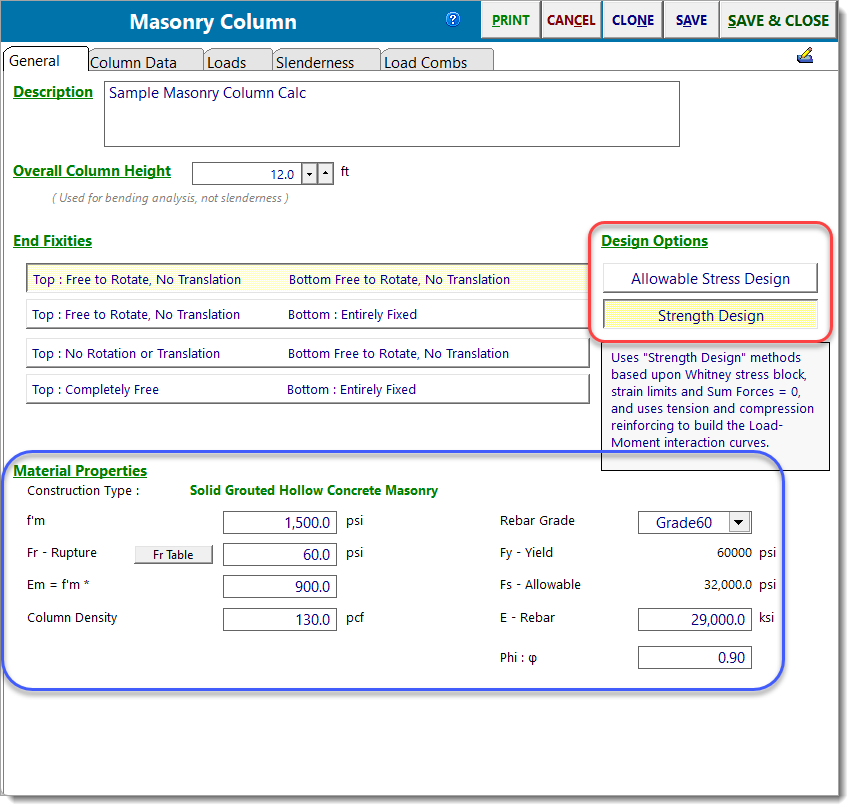The image size is (854, 811).
Task: Click the Description text box
Action: point(391,114)
